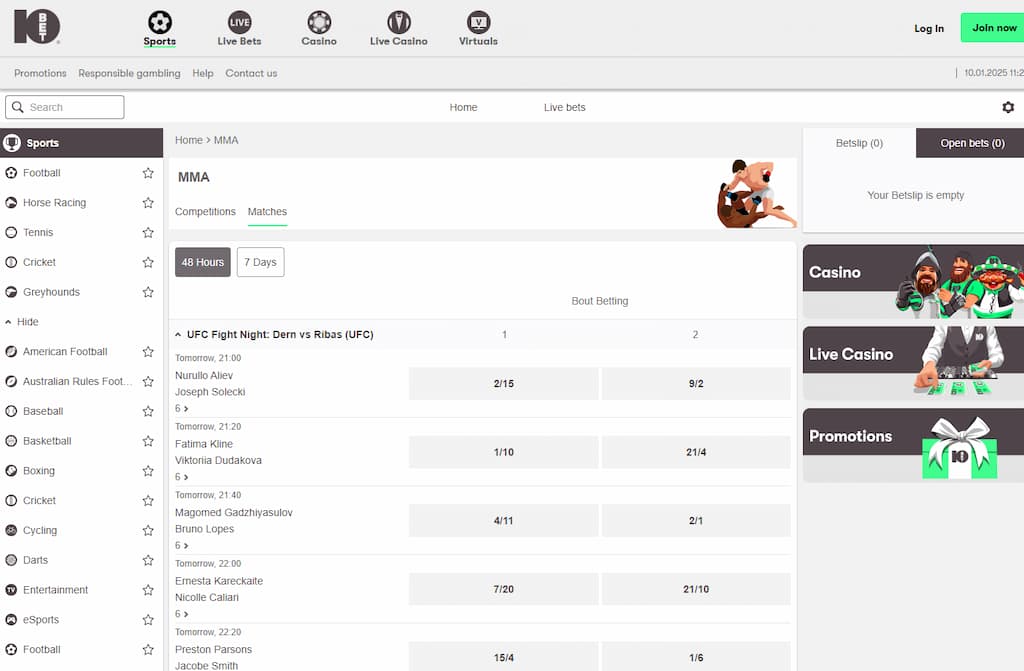Click the search magnifier icon
This screenshot has width=1024, height=671.
click(18, 107)
